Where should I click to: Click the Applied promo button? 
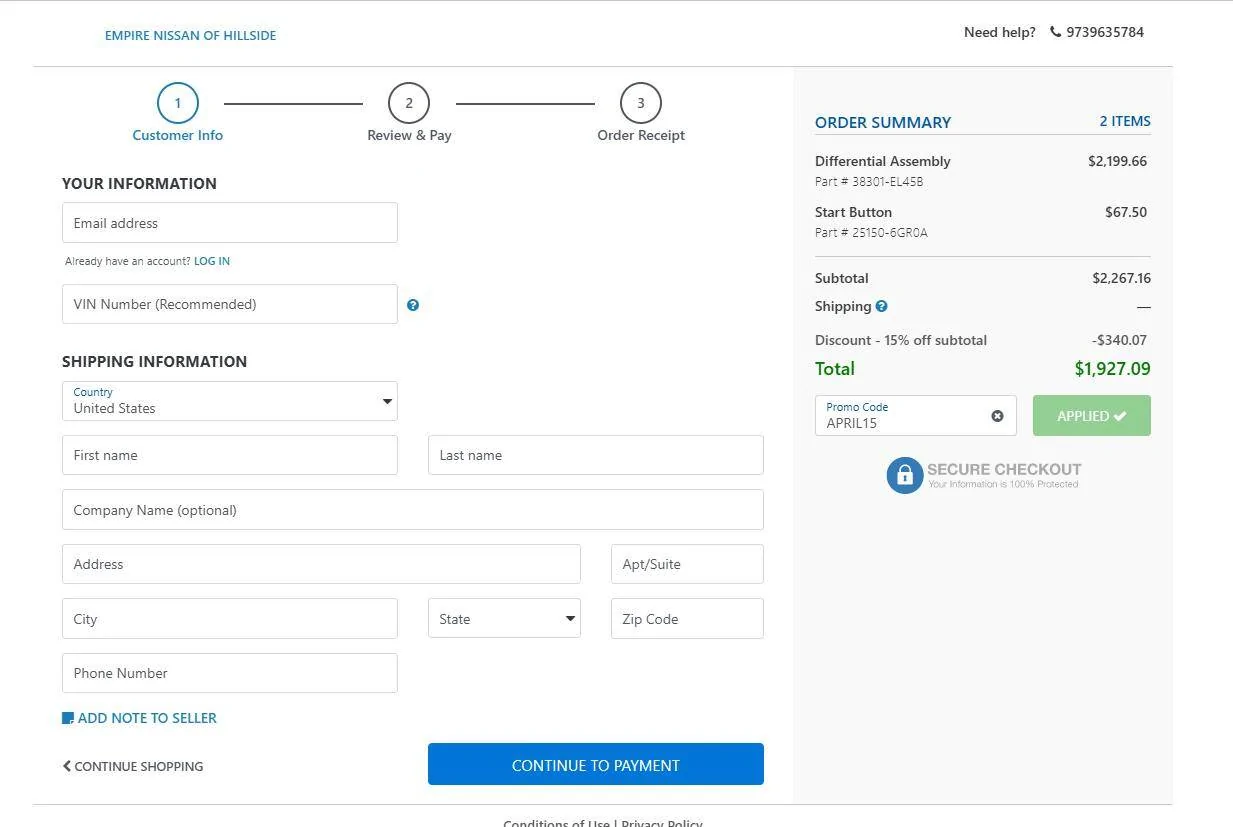(1092, 416)
